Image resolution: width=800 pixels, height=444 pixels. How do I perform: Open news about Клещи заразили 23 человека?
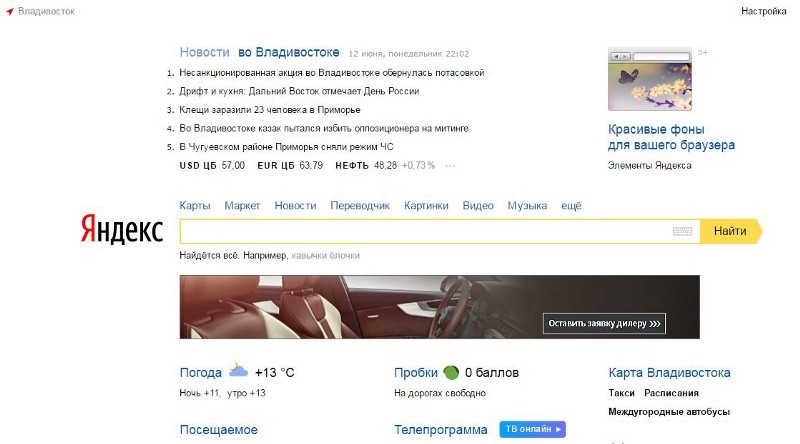tap(269, 110)
